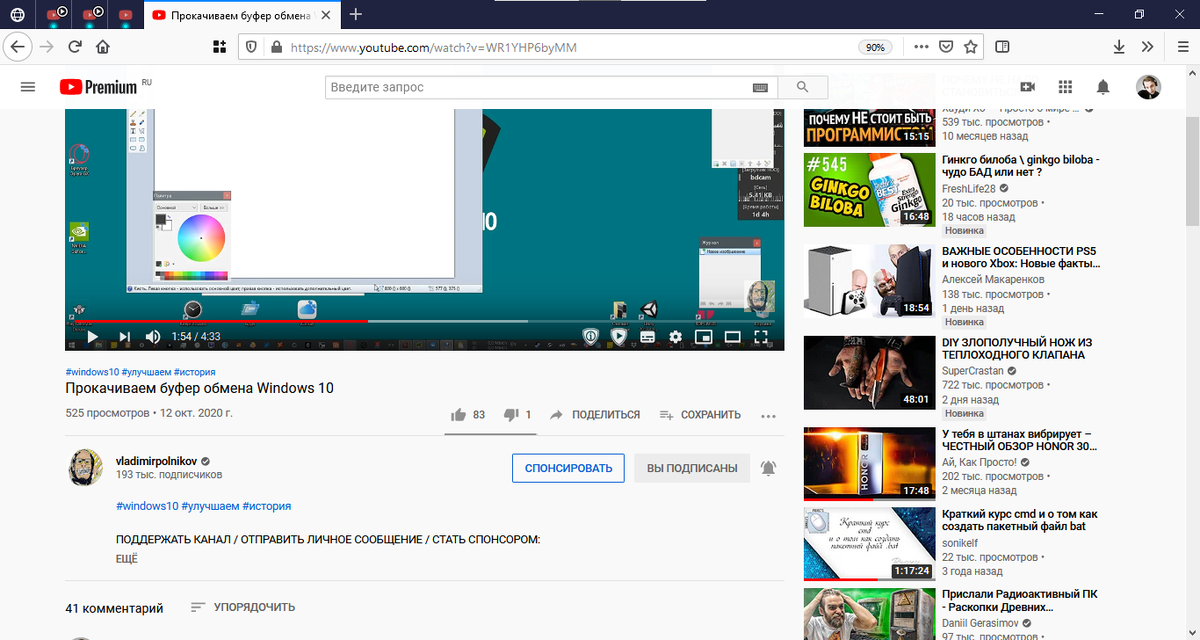This screenshot has height=640, width=1200.
Task: Click ПОДЕЛИТЬСЯ share button
Action: pos(594,414)
